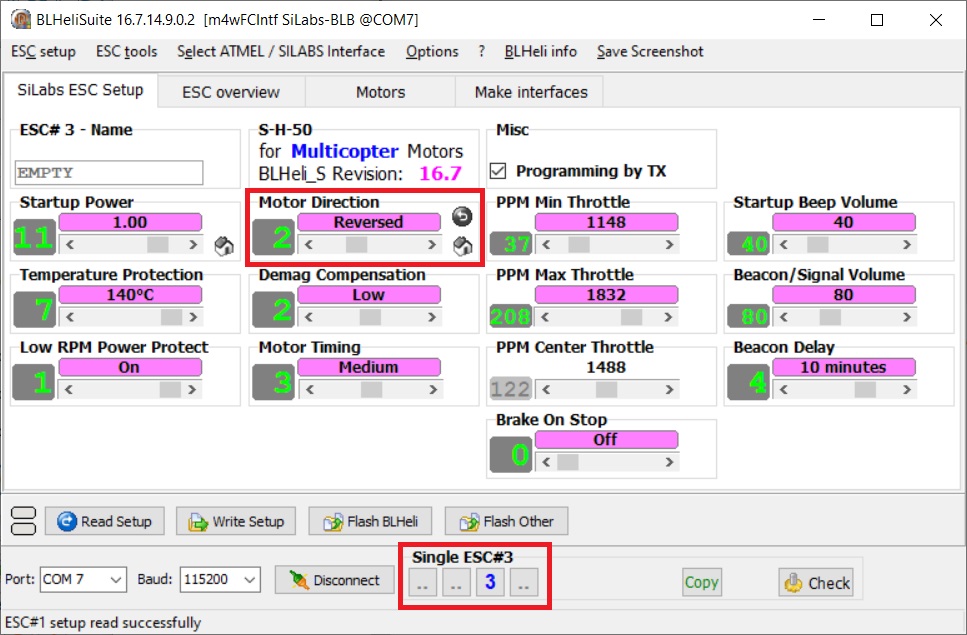967x635 pixels.
Task: Decrease Temperature Protection with left arrow
Action: [70, 317]
